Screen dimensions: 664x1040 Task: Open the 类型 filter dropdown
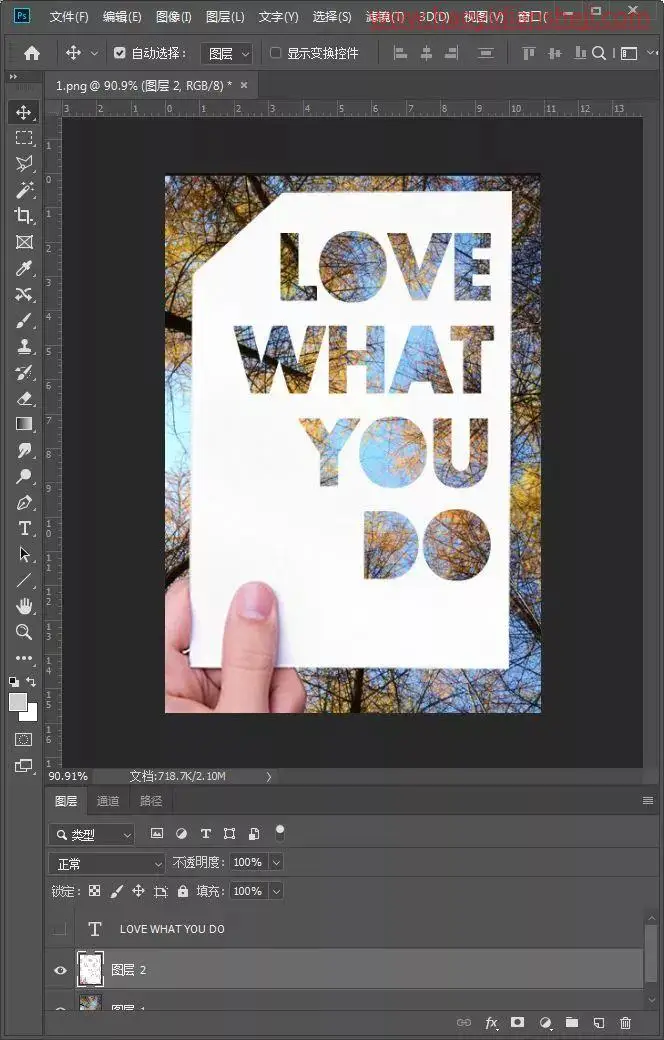click(x=92, y=834)
